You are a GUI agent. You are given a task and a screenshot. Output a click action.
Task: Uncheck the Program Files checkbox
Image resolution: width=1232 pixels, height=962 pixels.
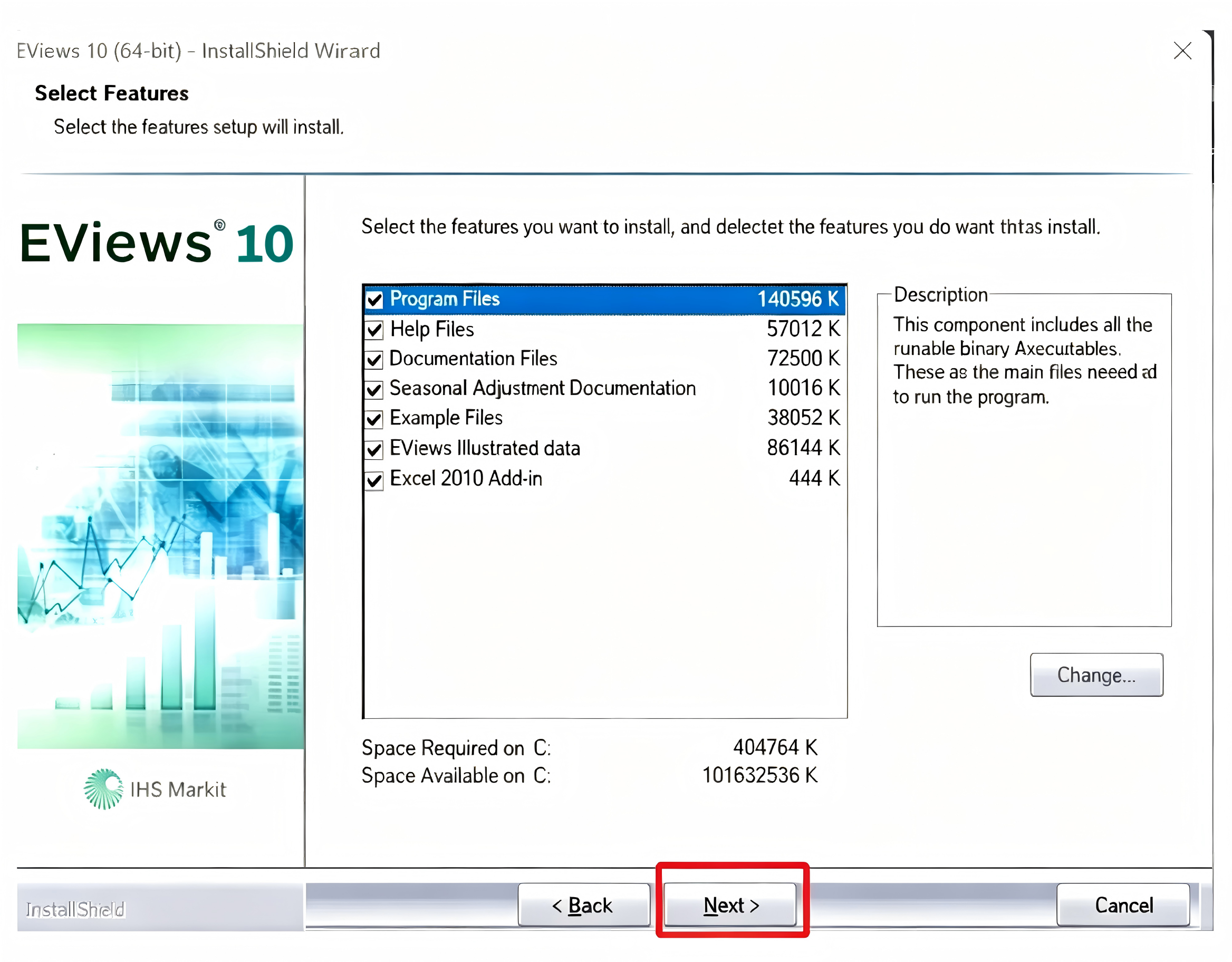coord(374,300)
